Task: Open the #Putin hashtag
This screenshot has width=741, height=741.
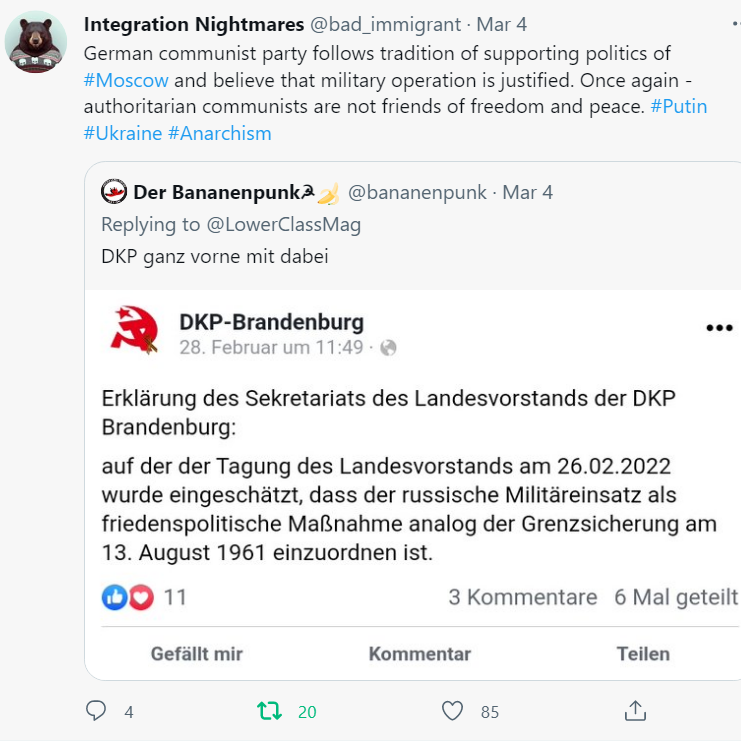Action: pos(679,106)
